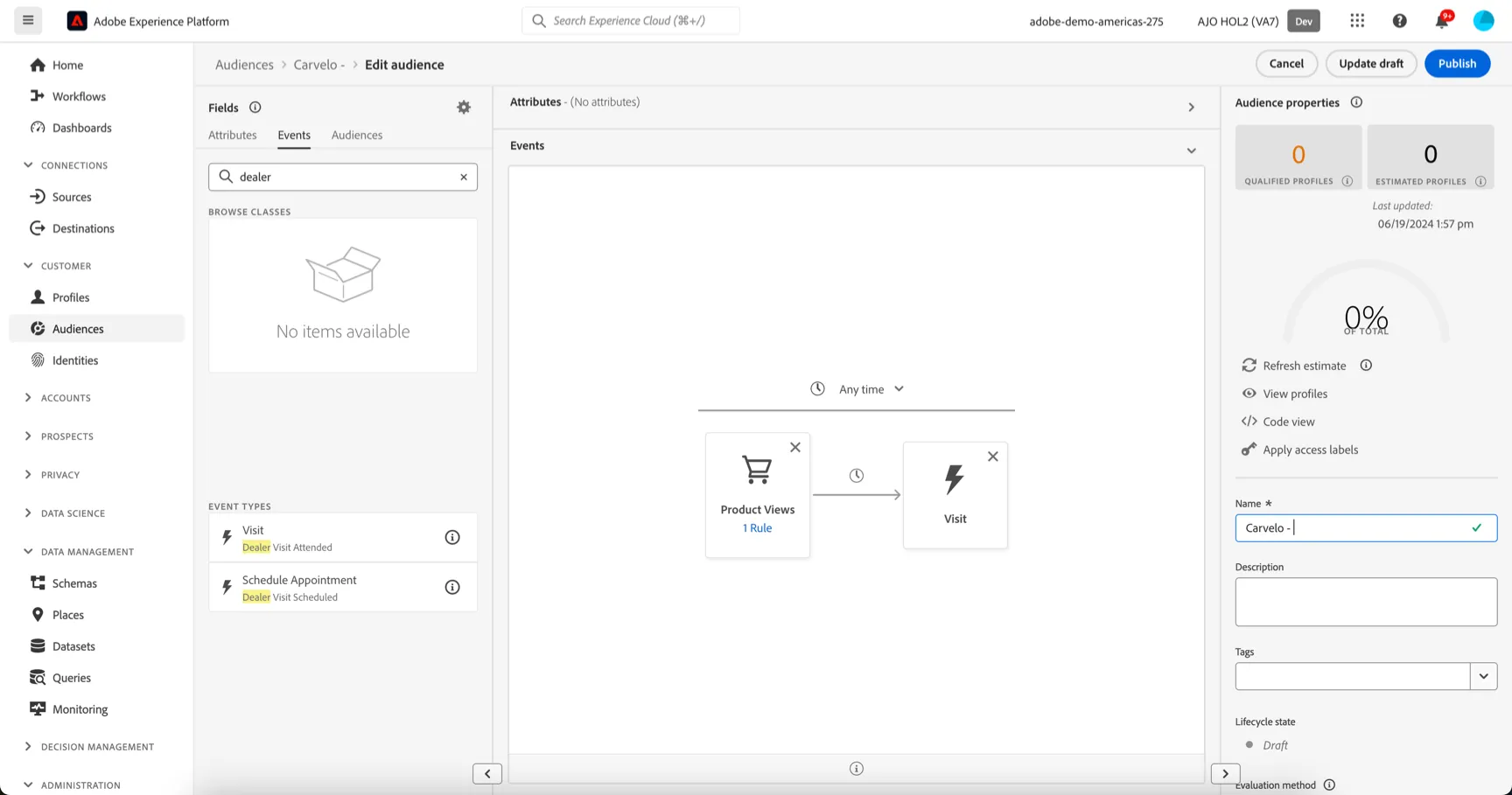This screenshot has width=1512, height=795.
Task: Click the Description text area
Action: (x=1366, y=602)
